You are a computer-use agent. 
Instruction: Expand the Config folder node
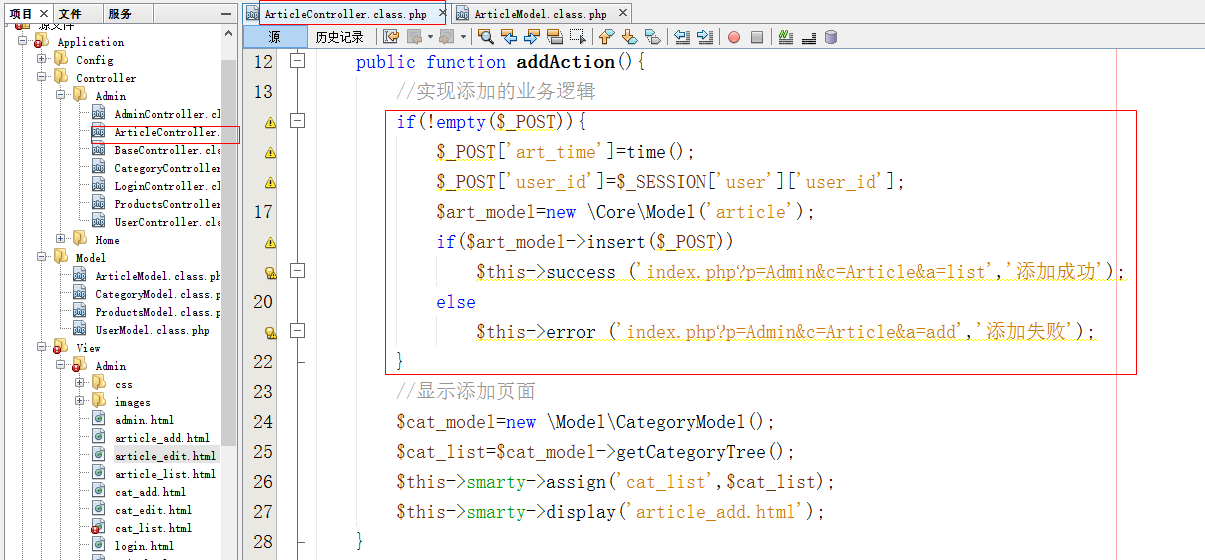(x=43, y=60)
